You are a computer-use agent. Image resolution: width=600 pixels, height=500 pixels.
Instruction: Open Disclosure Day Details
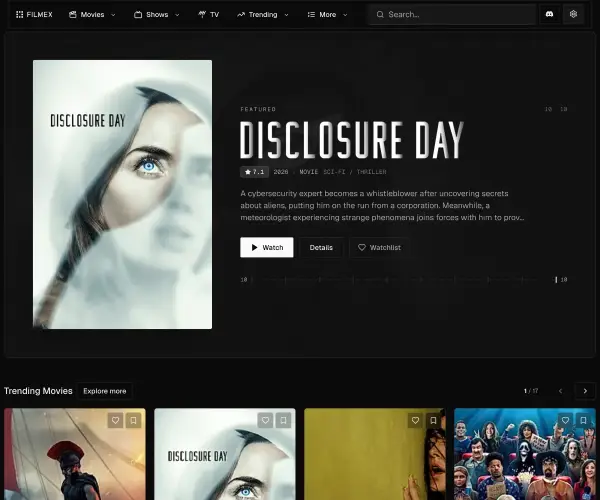click(x=321, y=248)
